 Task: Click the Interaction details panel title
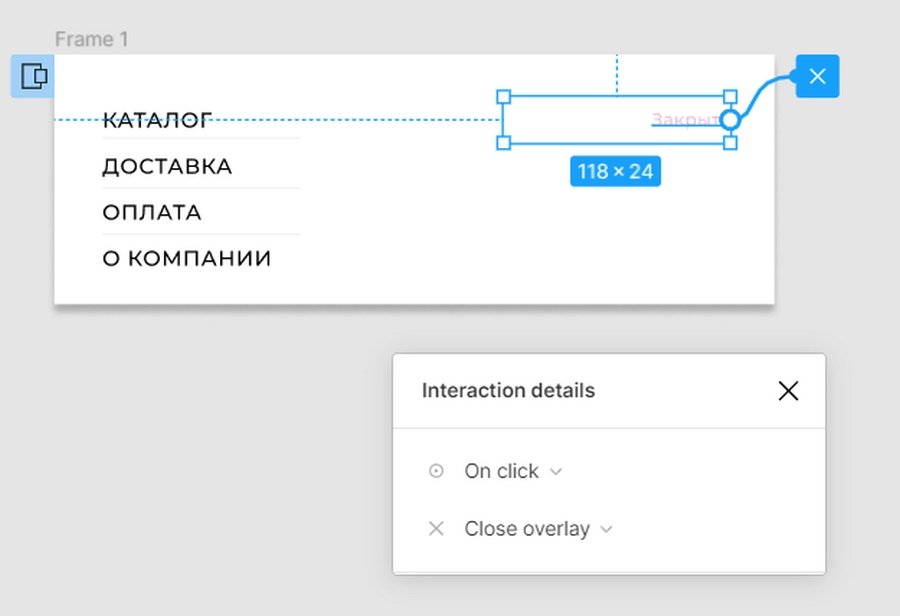(510, 391)
